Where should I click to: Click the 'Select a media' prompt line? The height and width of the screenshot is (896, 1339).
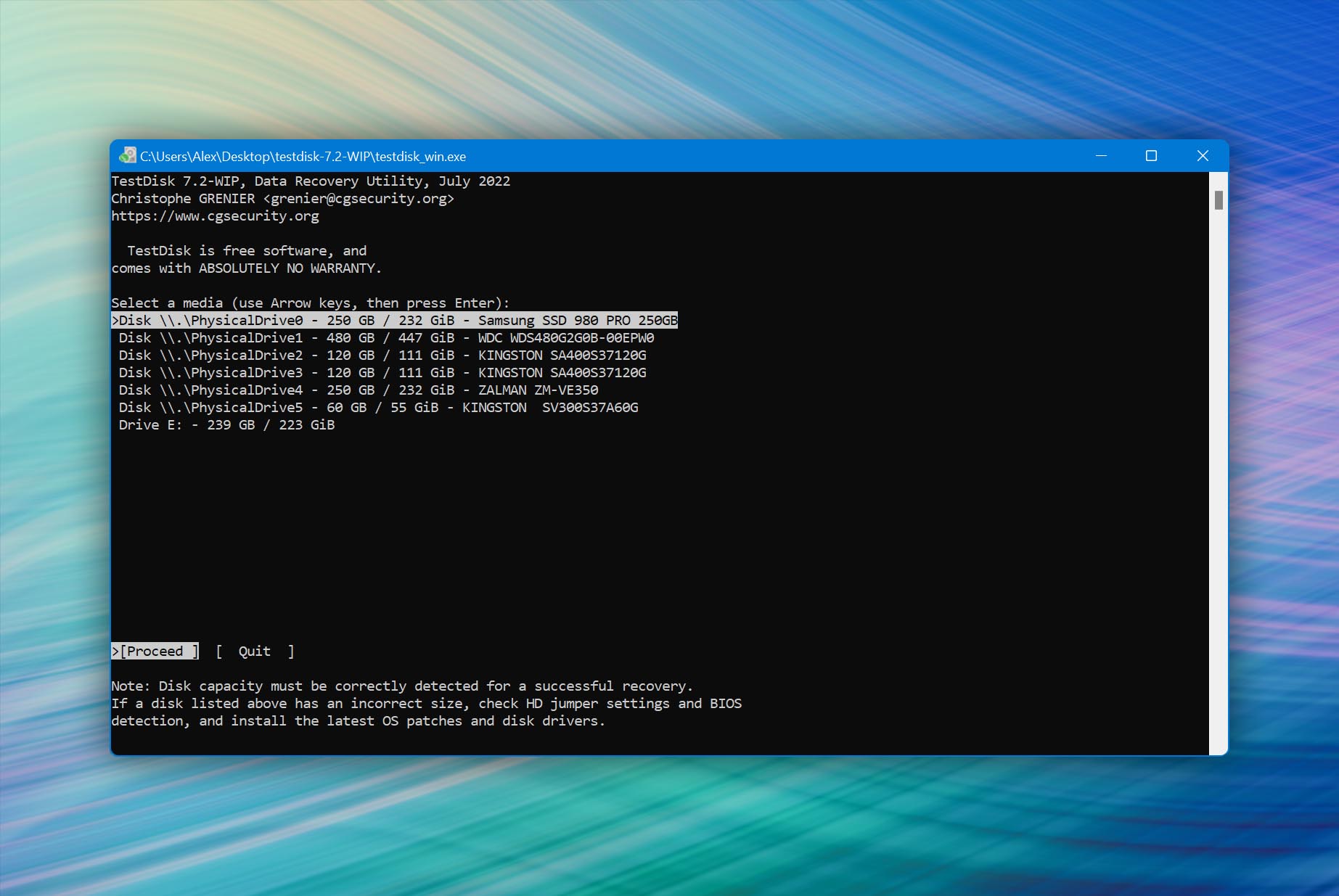click(311, 303)
